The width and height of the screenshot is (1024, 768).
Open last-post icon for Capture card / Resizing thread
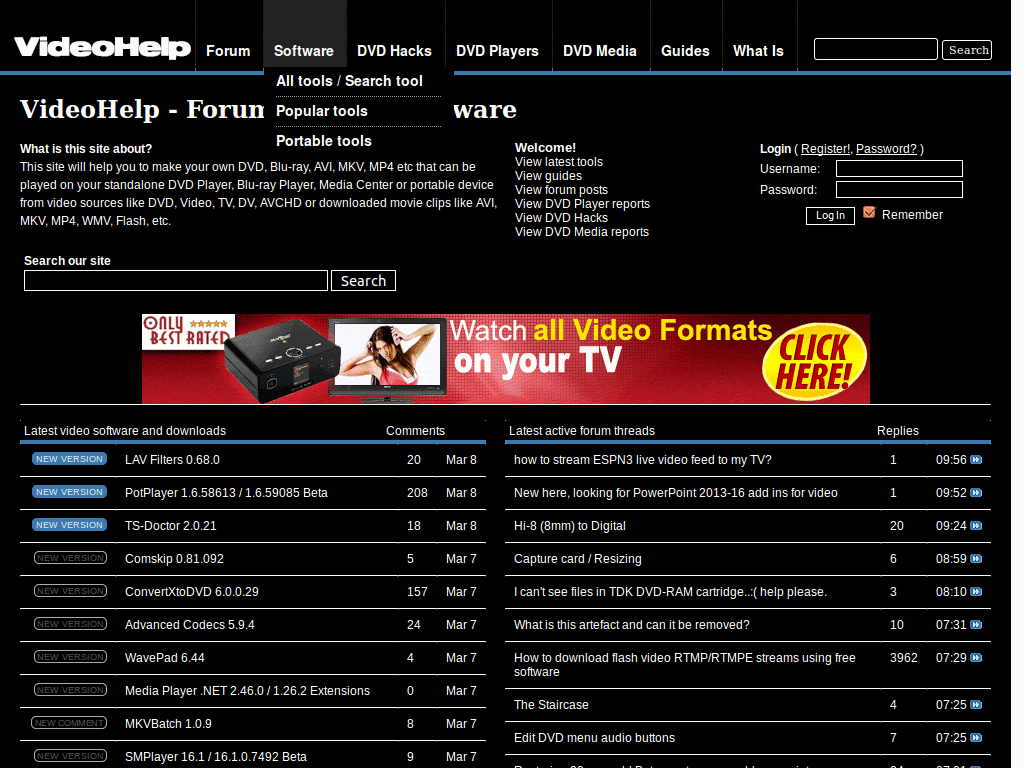coord(976,558)
